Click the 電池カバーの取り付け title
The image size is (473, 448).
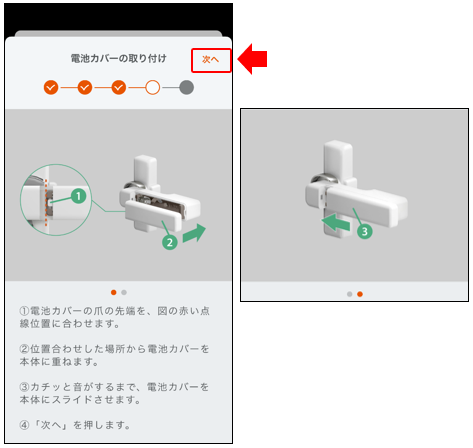tap(118, 59)
